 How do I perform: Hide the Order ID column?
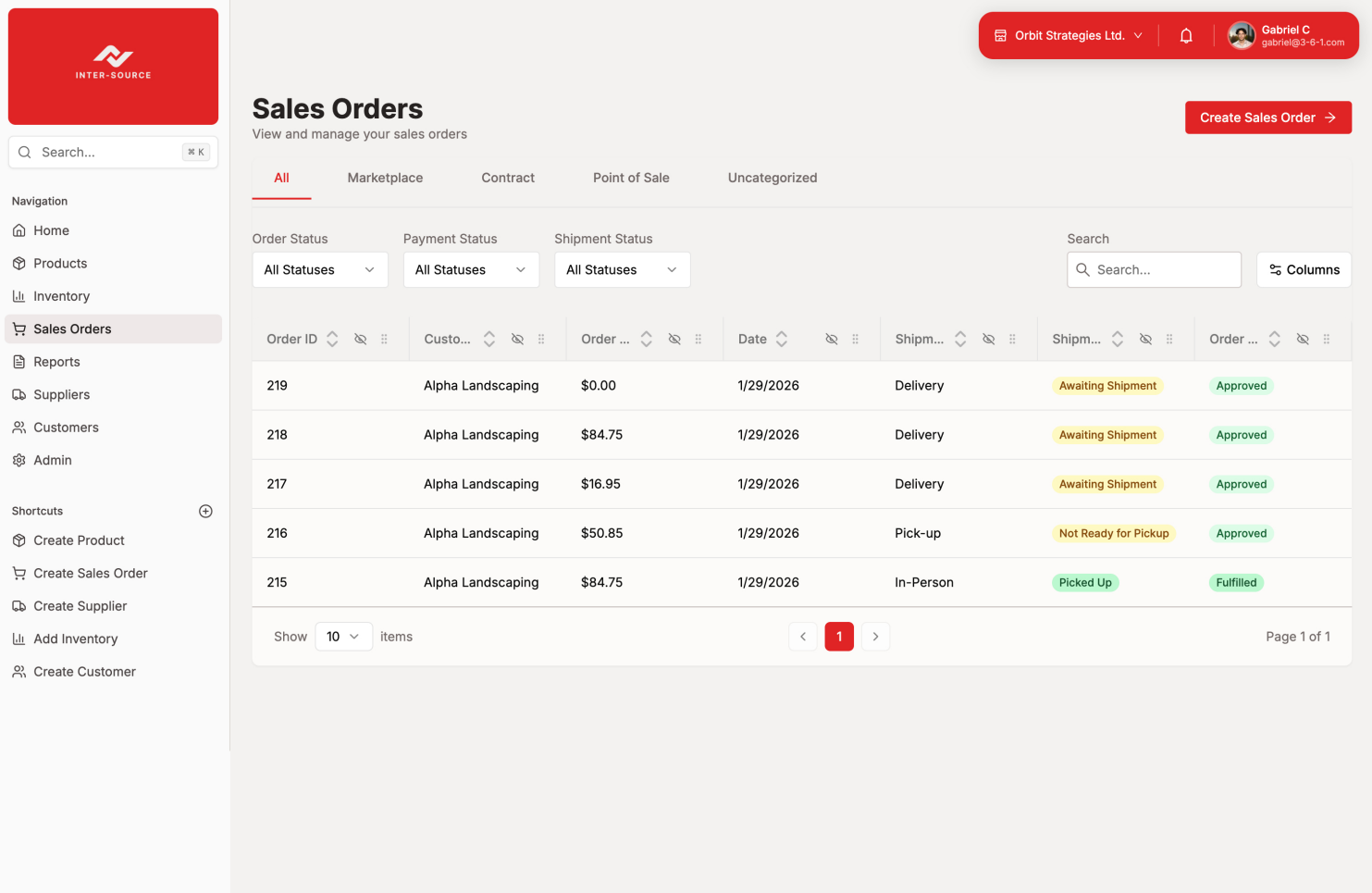pos(361,340)
